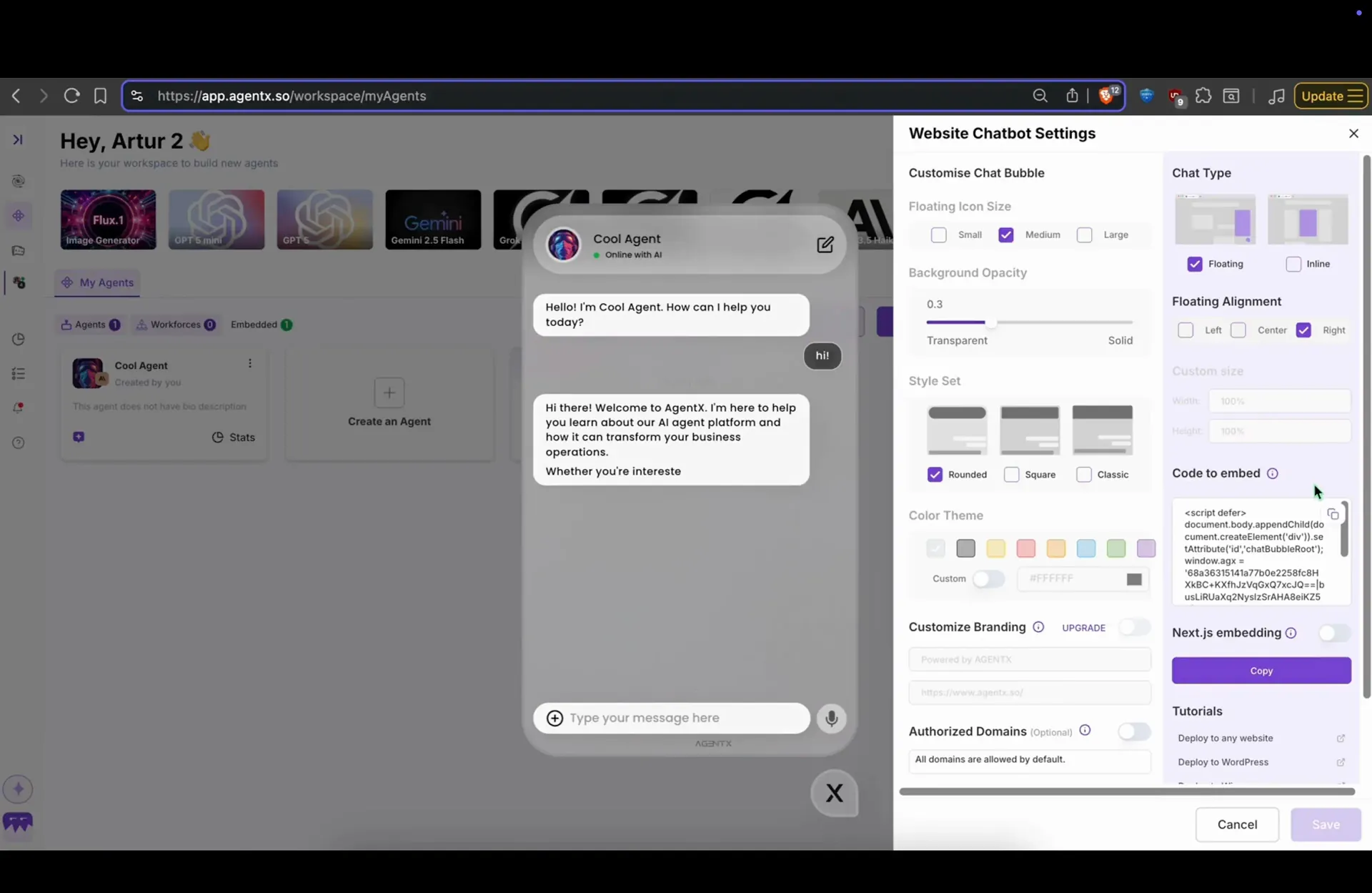Click the Create an Agent card
Viewport: 1372px width, 893px height.
point(389,405)
